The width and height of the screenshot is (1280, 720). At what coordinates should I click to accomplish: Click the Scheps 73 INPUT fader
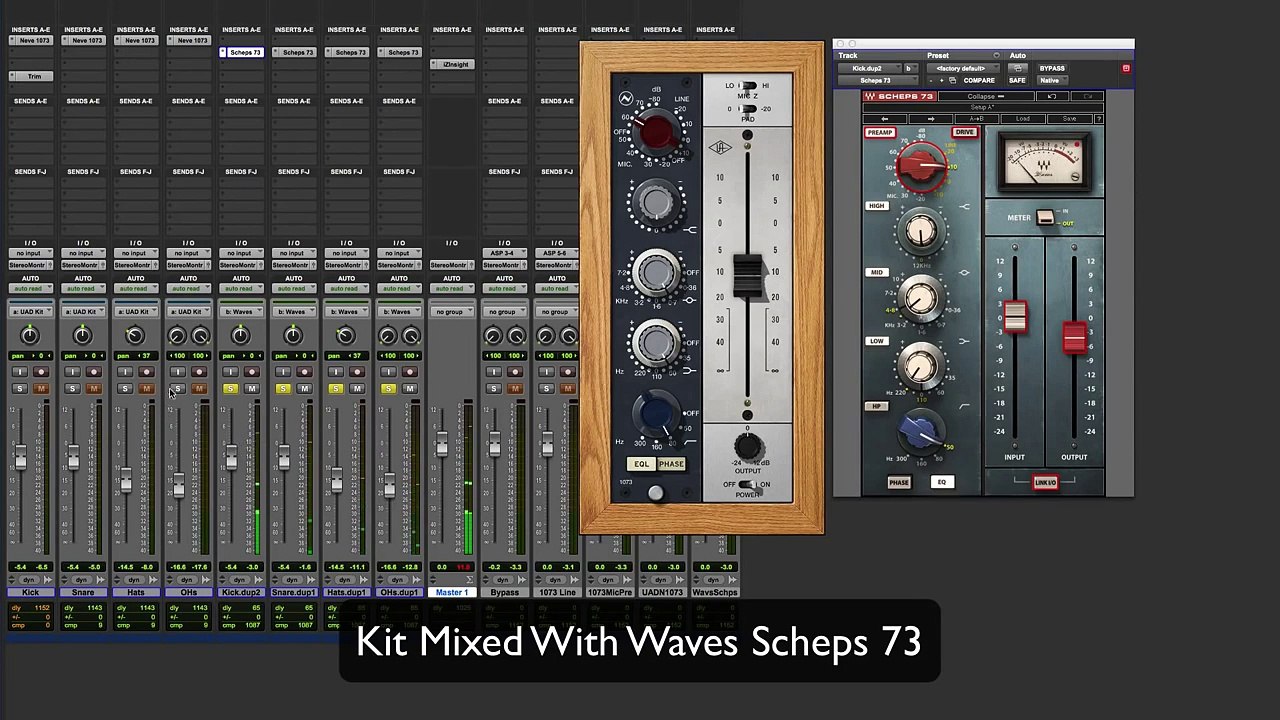click(x=1015, y=317)
